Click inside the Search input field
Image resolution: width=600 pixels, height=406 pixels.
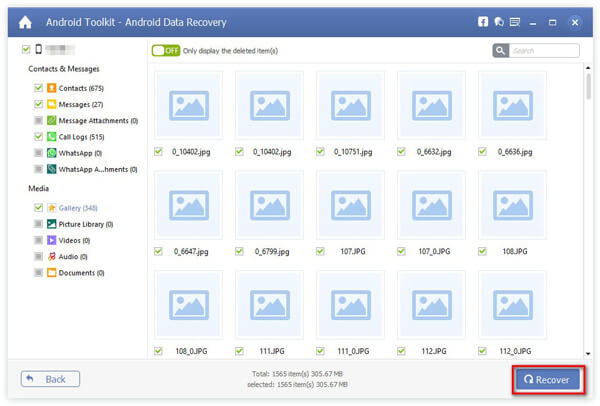(x=545, y=51)
